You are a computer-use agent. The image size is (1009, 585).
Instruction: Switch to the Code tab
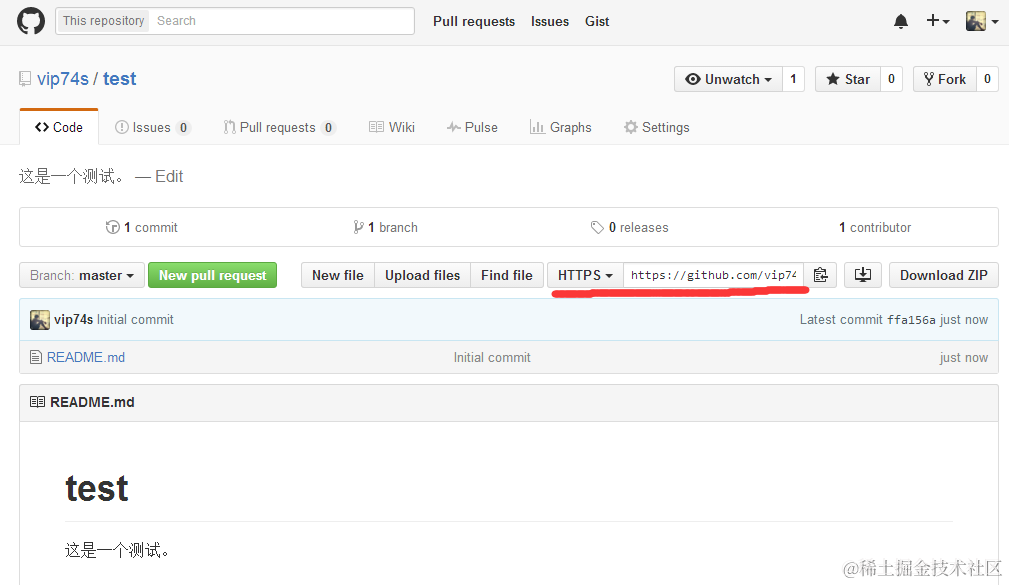point(59,127)
